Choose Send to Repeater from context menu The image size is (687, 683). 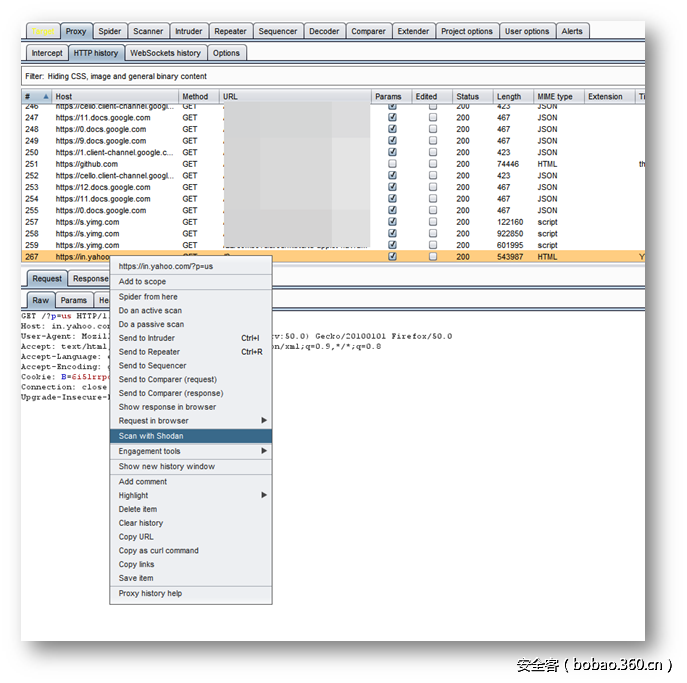point(150,352)
